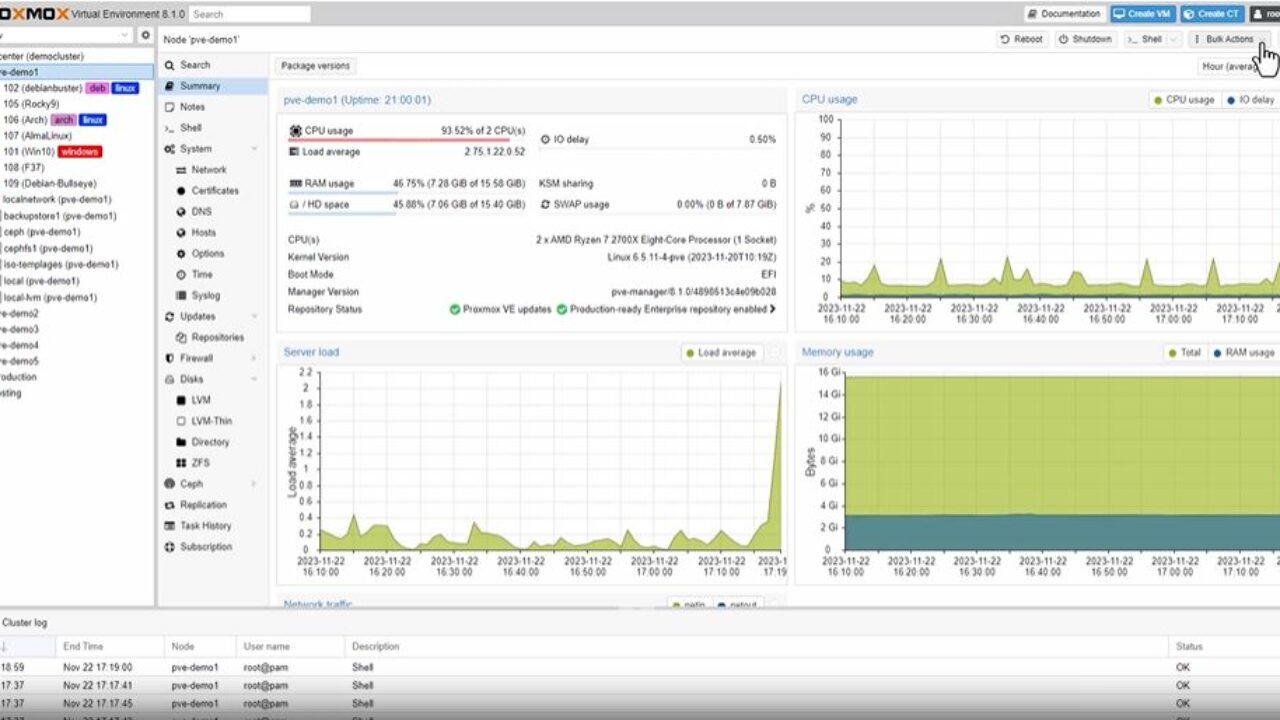Expand the Ceph section arrow
Screen dimensions: 1280x720
coord(254,484)
